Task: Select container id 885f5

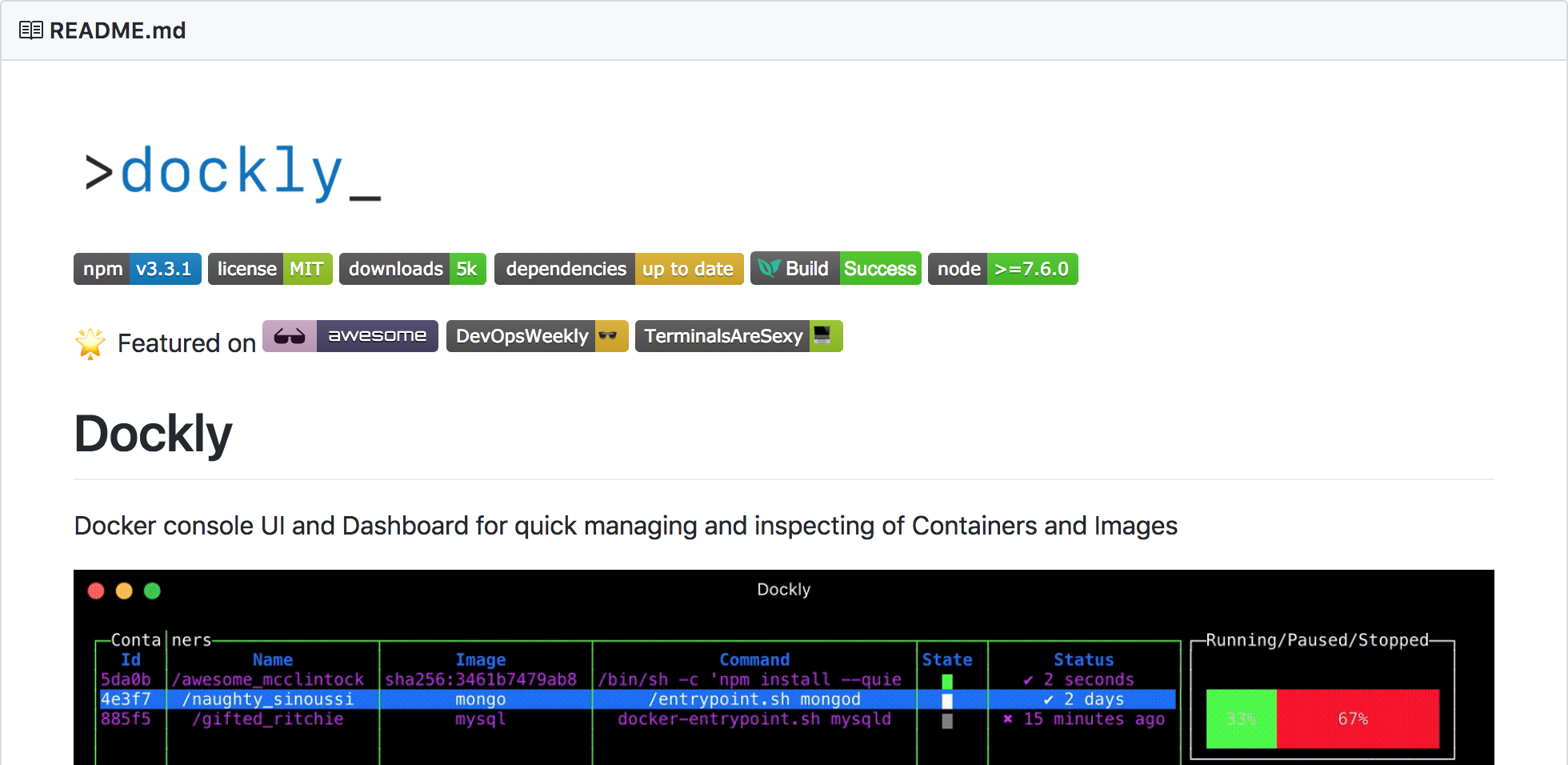Action: pyautogui.click(x=126, y=719)
